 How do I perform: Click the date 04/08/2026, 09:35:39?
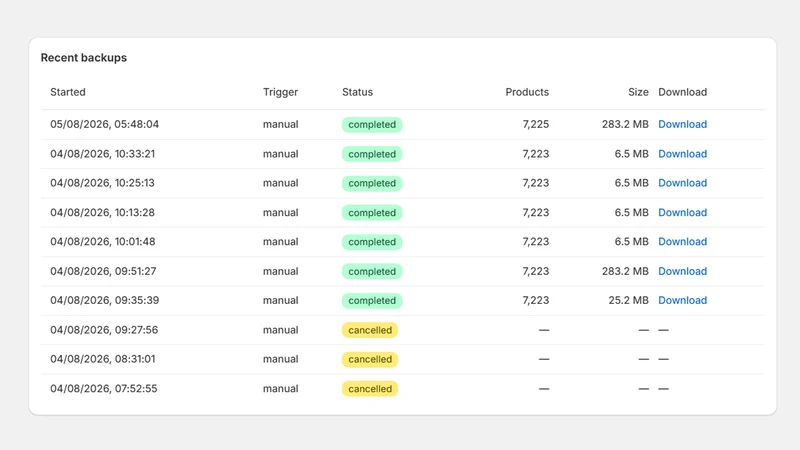coord(105,301)
